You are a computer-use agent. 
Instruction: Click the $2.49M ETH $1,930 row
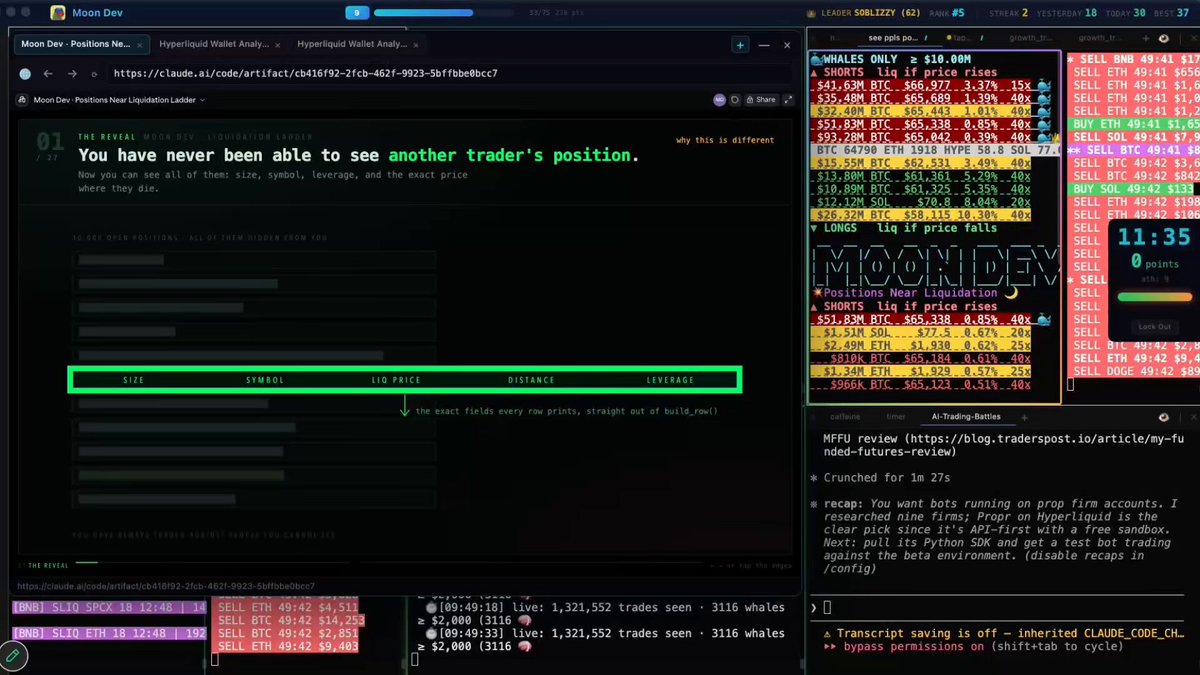[x=923, y=345]
